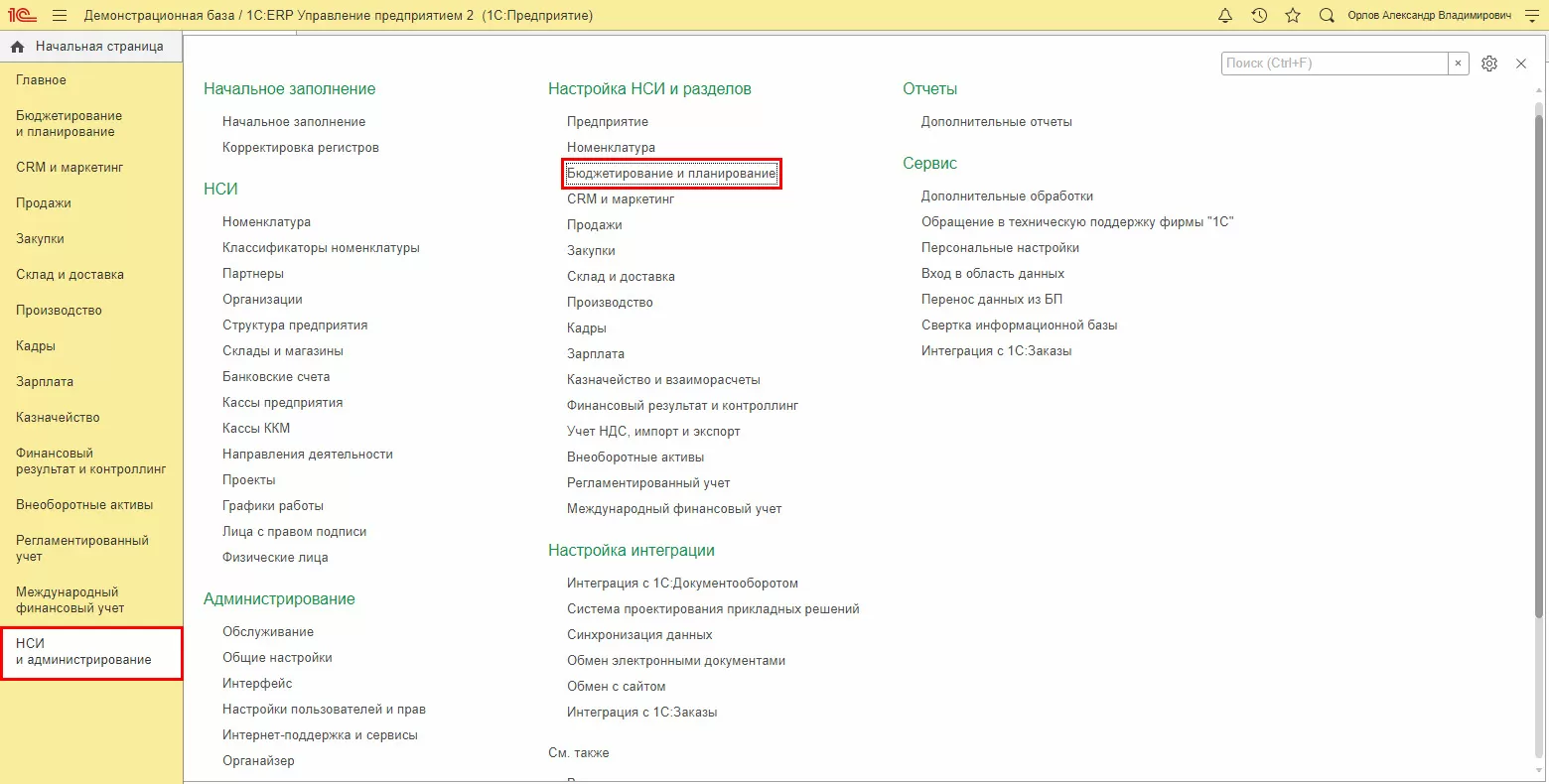
Task: Open Персональные настройки link
Action: pyautogui.click(x=1000, y=248)
